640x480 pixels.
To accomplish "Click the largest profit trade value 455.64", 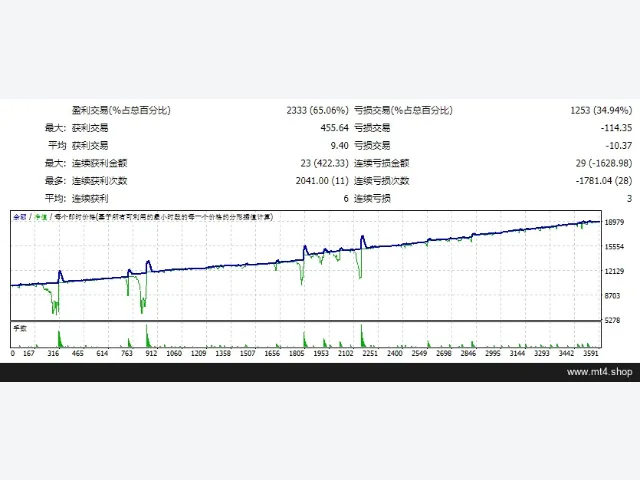I will click(x=334, y=128).
